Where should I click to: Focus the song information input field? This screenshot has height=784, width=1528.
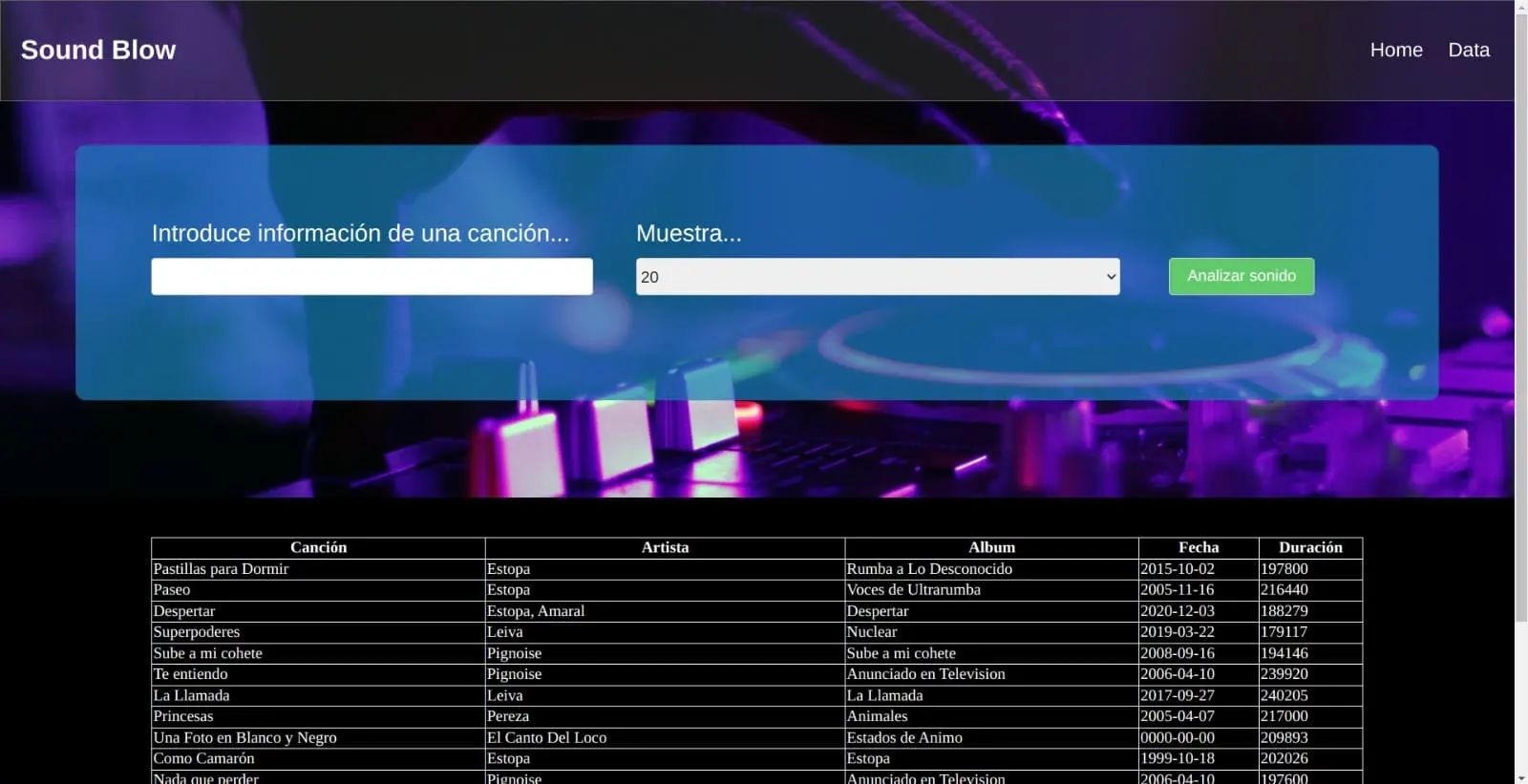click(x=371, y=276)
